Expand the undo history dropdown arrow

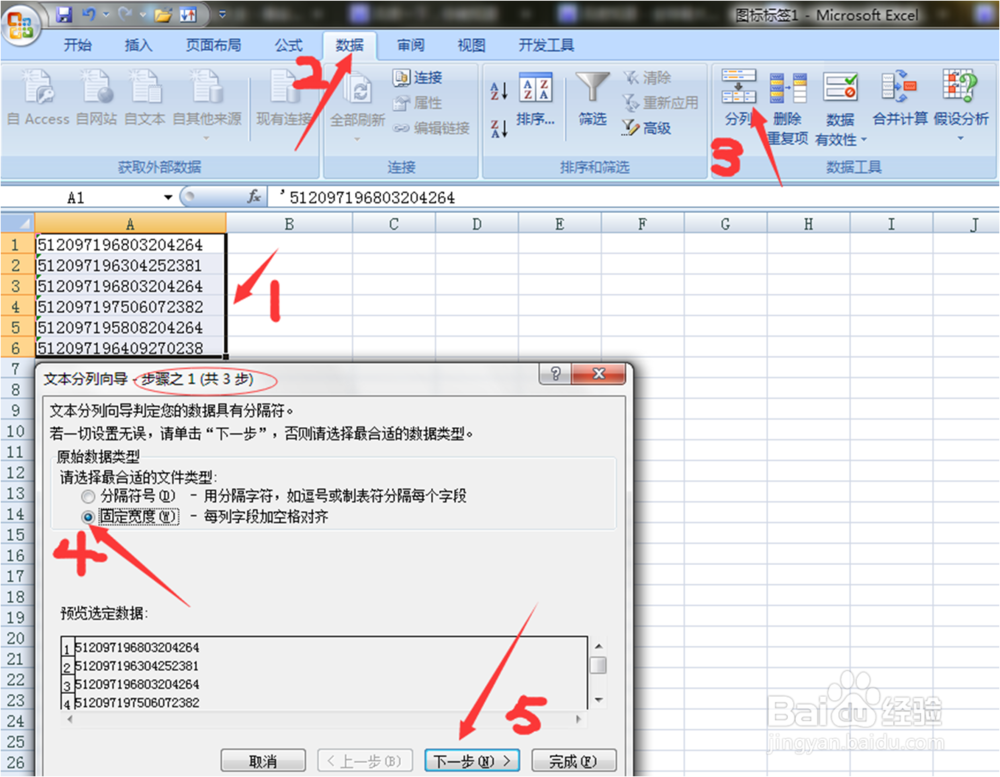[106, 14]
